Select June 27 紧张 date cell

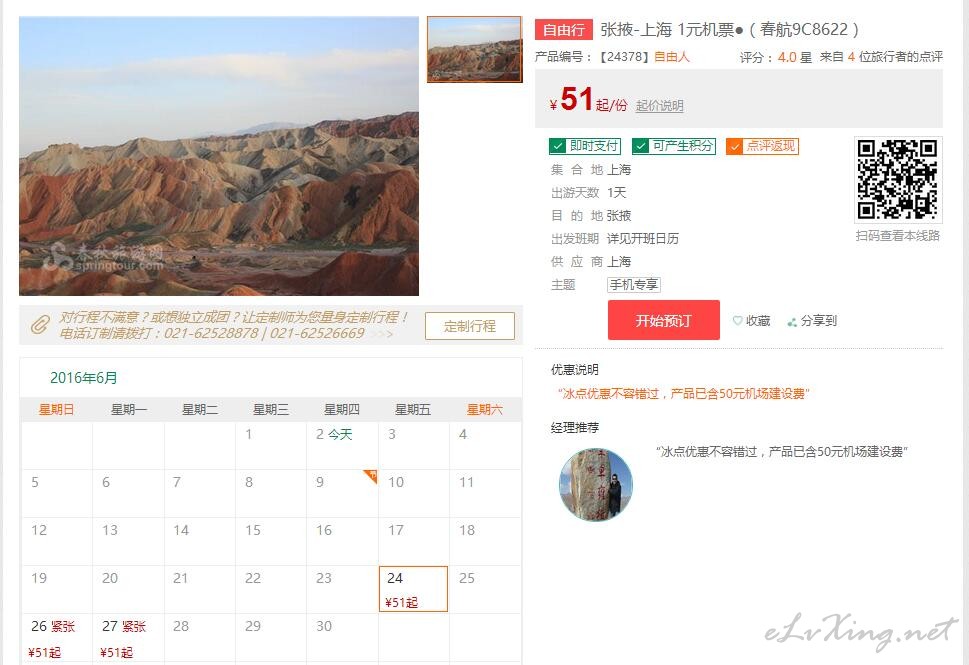pos(128,638)
